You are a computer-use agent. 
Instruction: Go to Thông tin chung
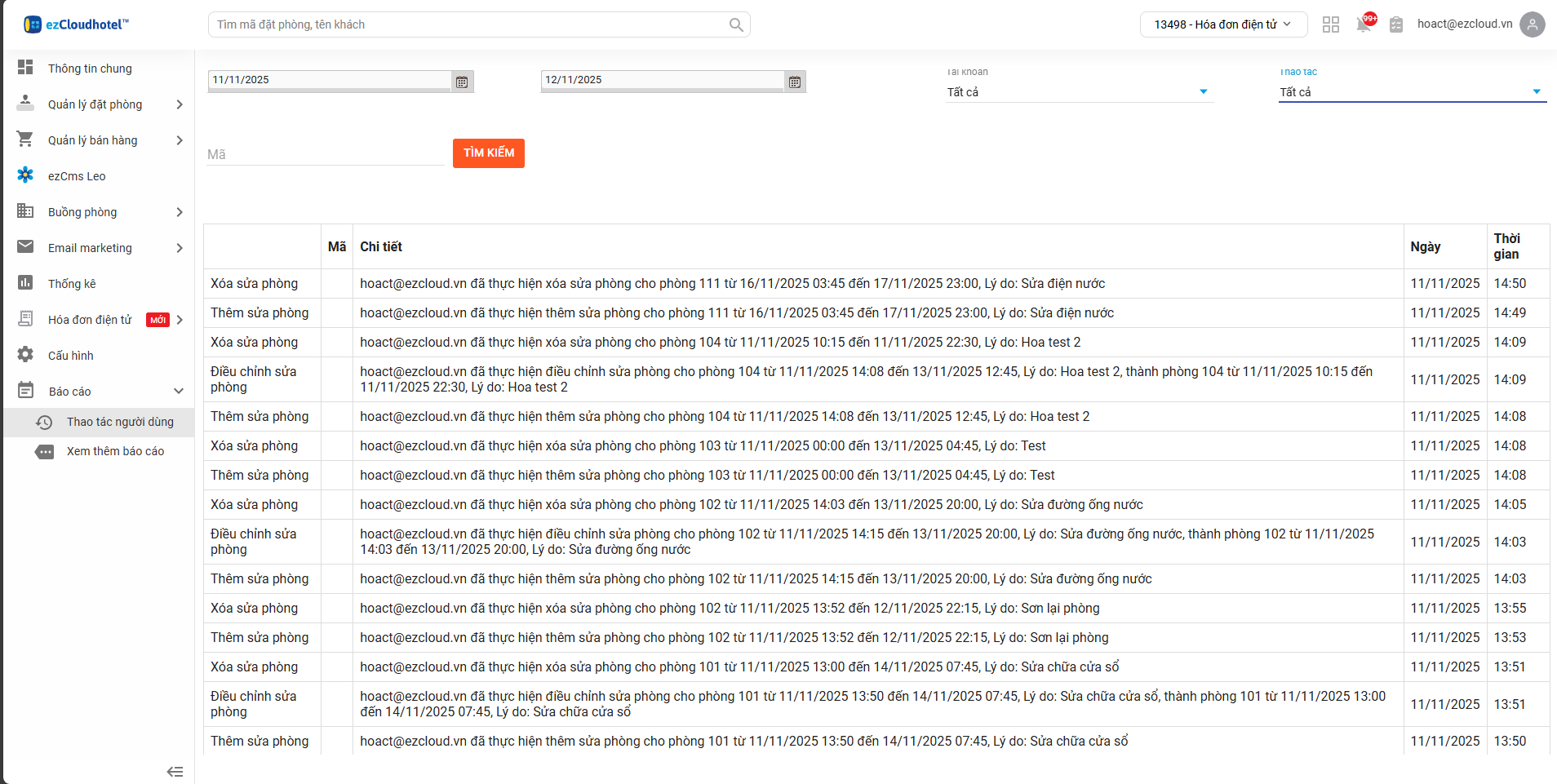(90, 69)
